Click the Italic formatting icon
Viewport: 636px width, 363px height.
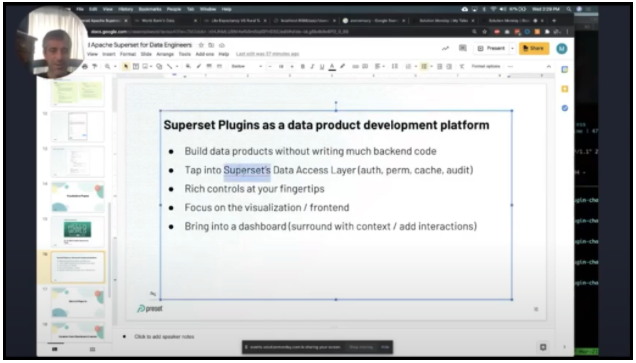312,67
